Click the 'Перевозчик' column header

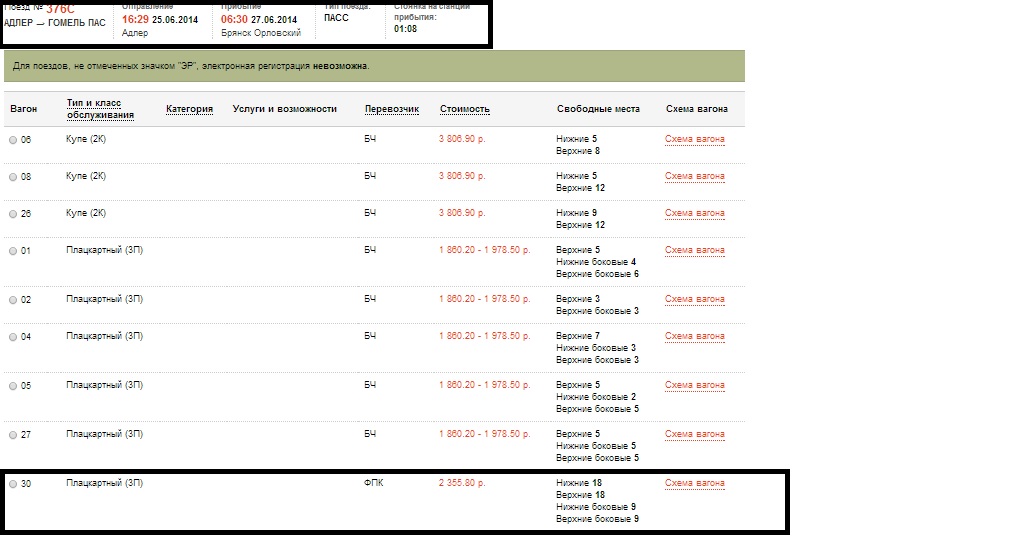click(391, 109)
